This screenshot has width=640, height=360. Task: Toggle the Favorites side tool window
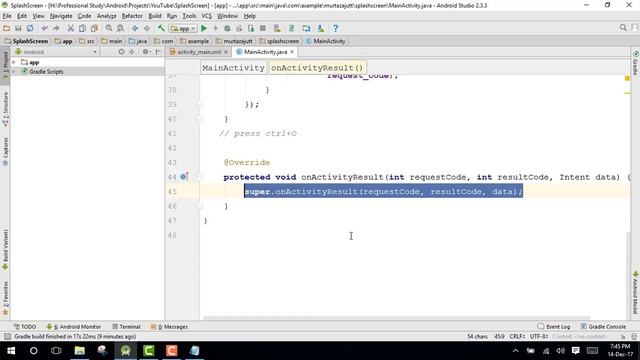click(5, 299)
